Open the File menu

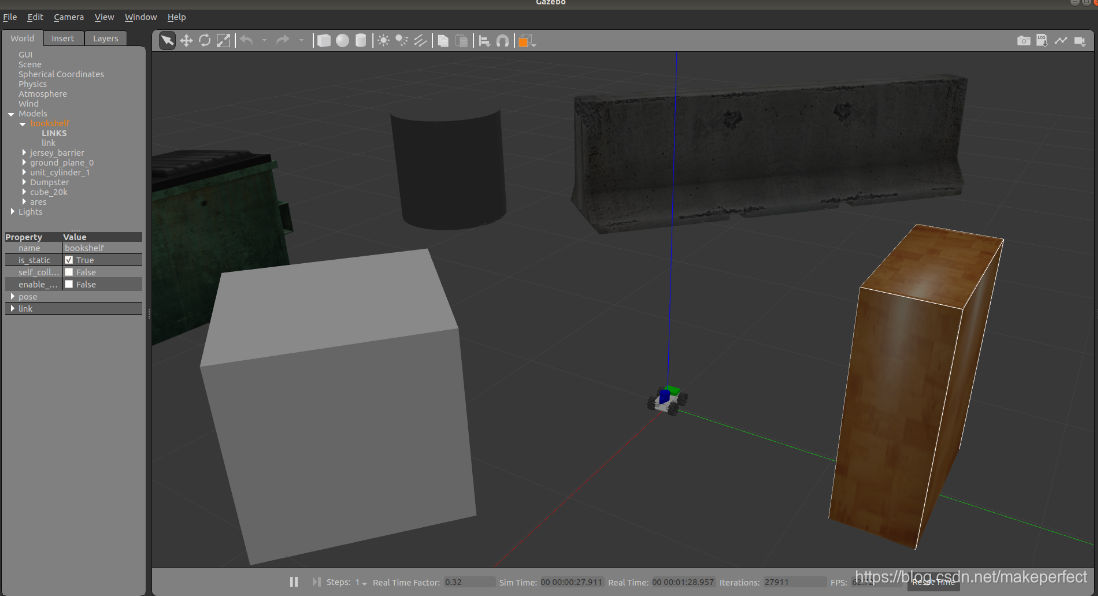pyautogui.click(x=10, y=17)
